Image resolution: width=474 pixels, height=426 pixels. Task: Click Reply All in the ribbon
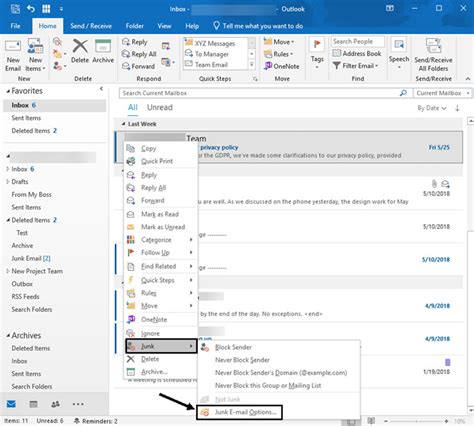(x=139, y=54)
